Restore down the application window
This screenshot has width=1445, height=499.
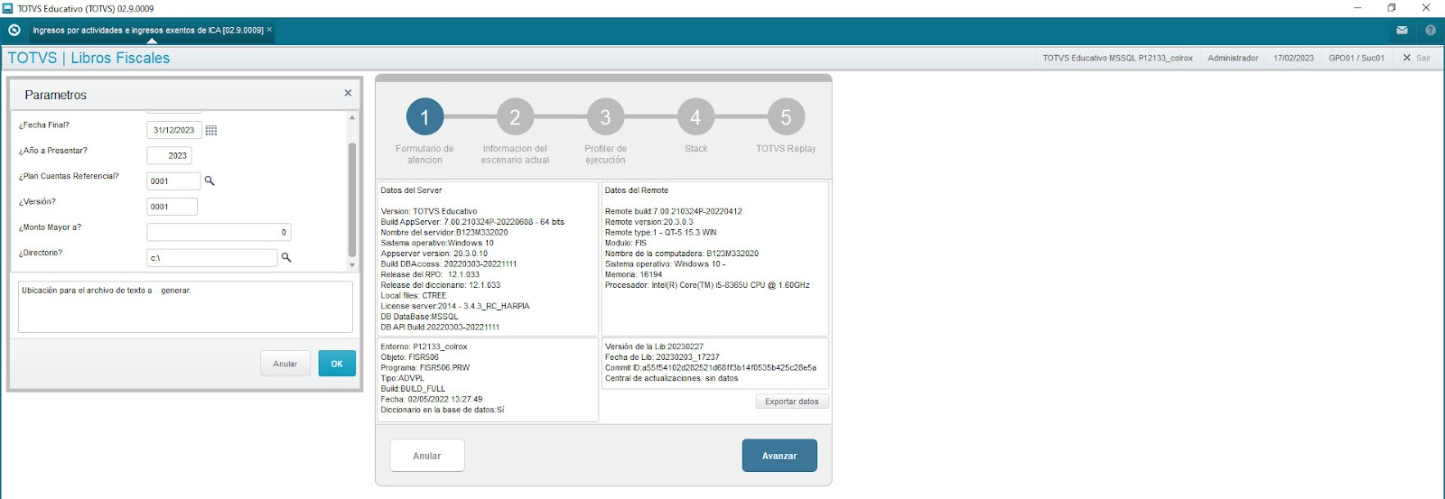pyautogui.click(x=1391, y=8)
